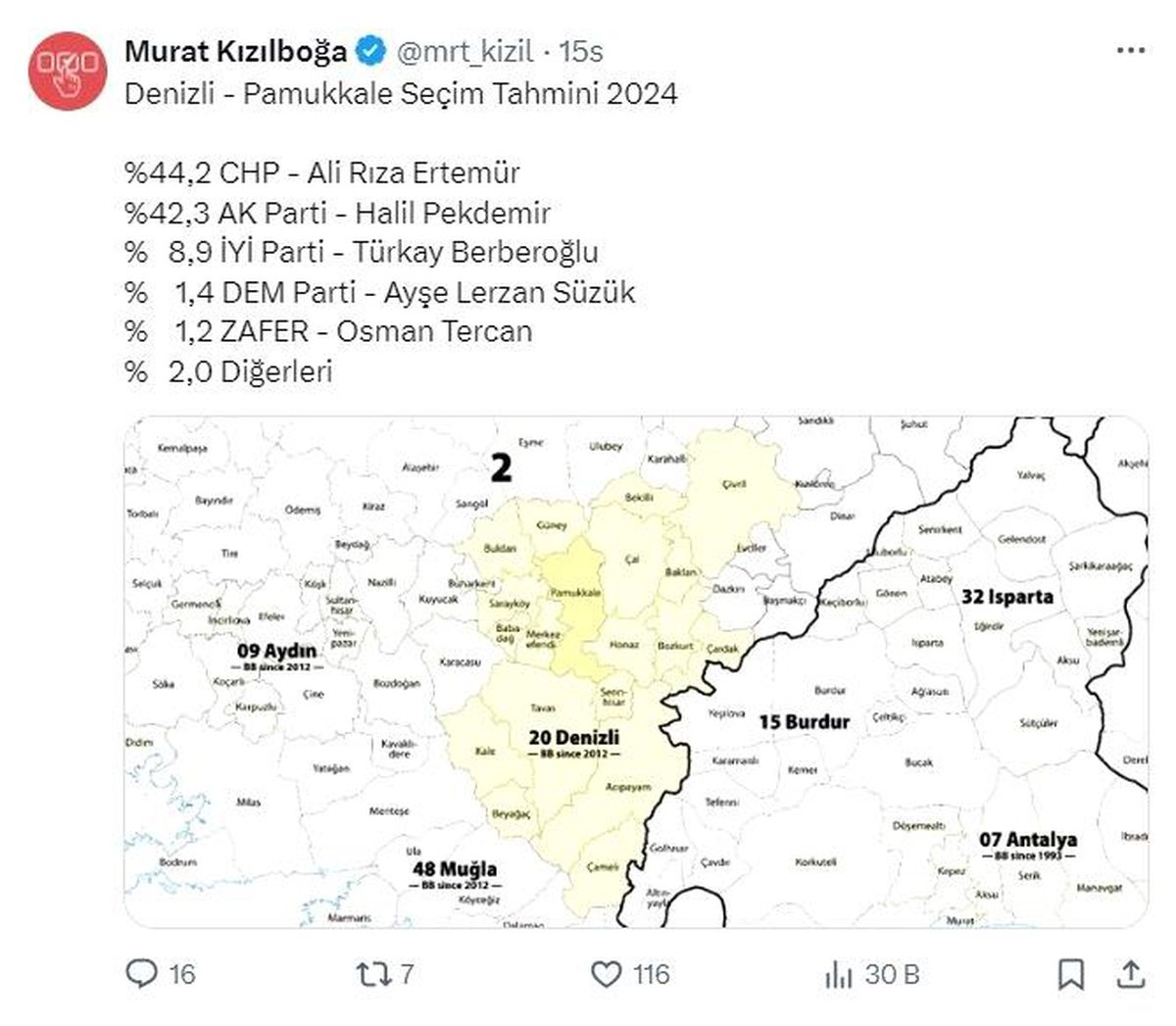Like the tweet with heart icon
The width and height of the screenshot is (1176, 1026).
608,973
